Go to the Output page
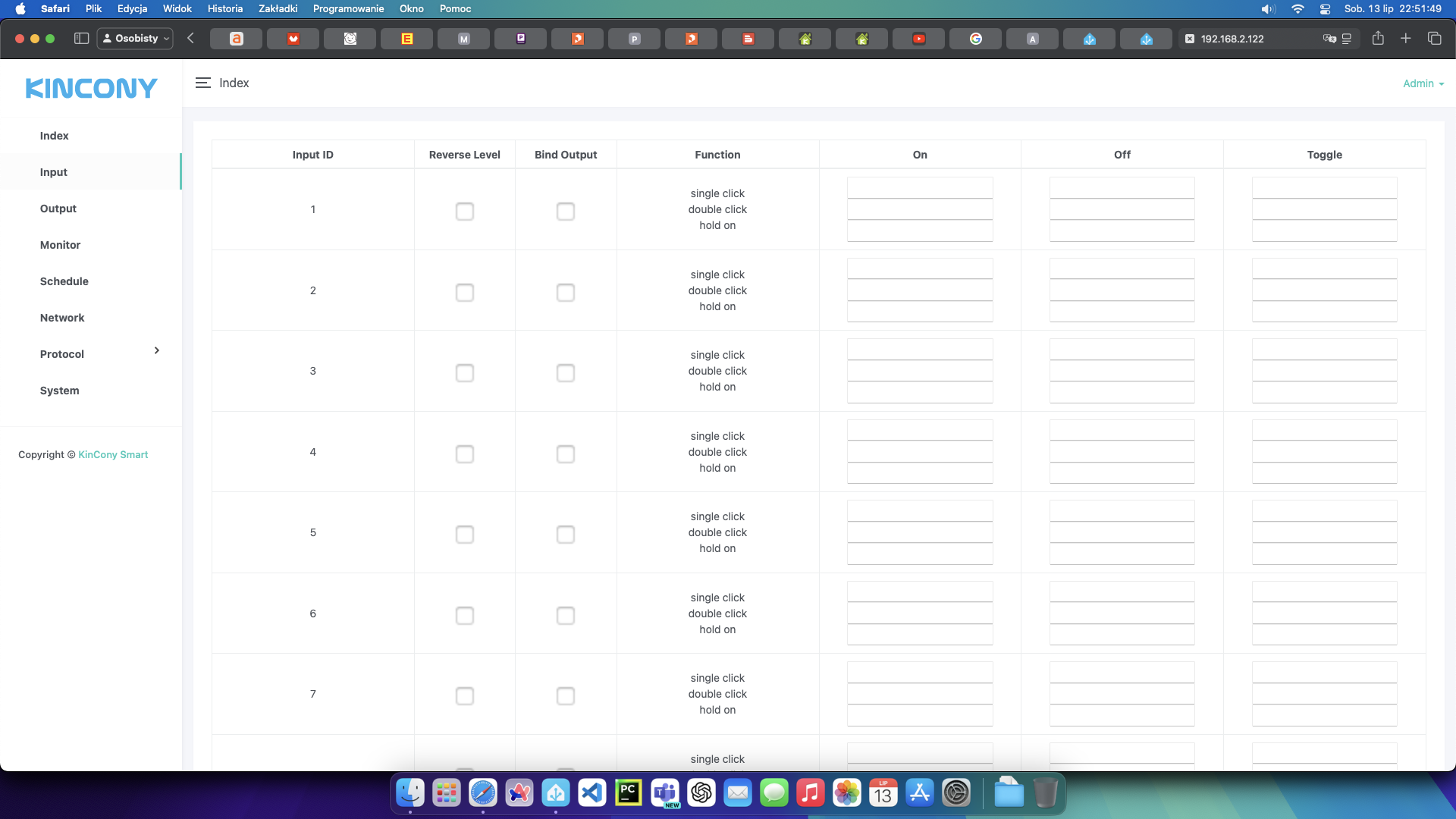 [58, 209]
